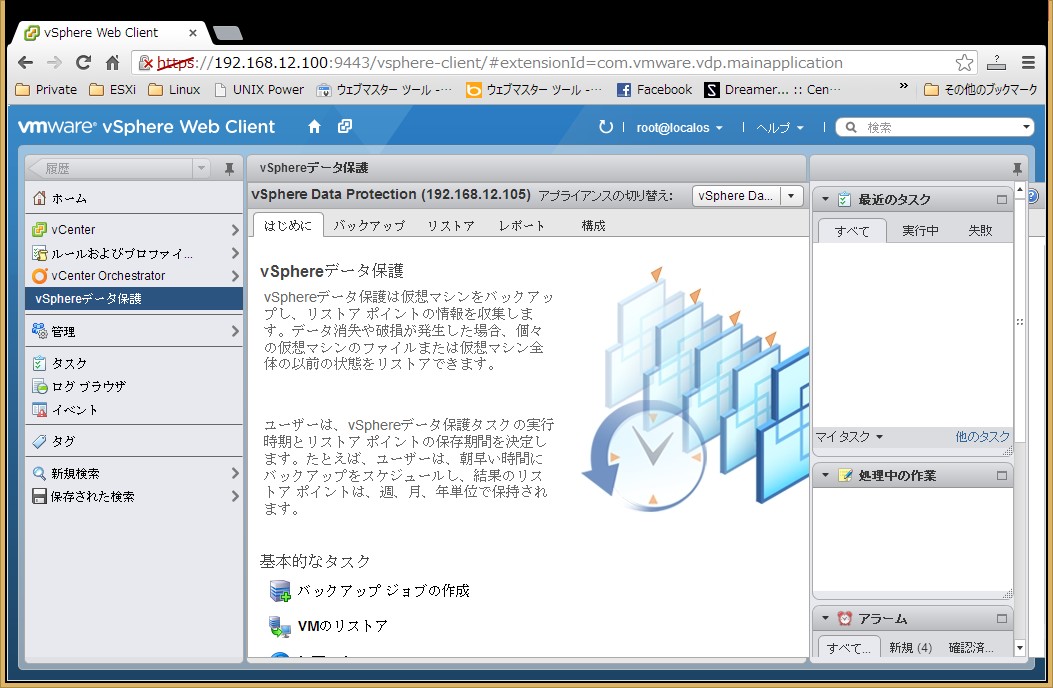Screen dimensions: 1053x688
Task: Show more bookmarks with chevron
Action: [x=903, y=86]
